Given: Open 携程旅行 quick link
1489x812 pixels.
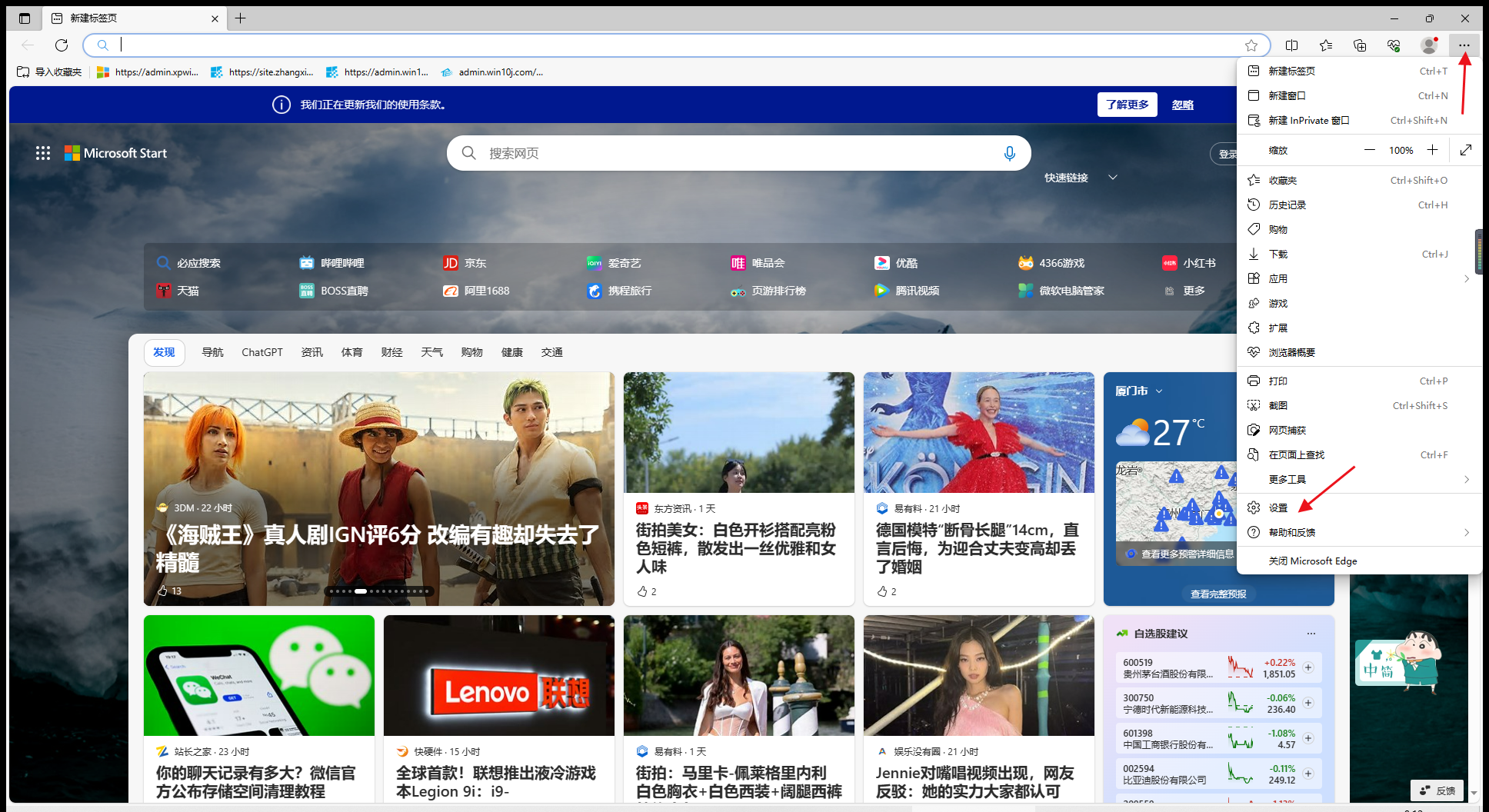Looking at the screenshot, I should [619, 291].
